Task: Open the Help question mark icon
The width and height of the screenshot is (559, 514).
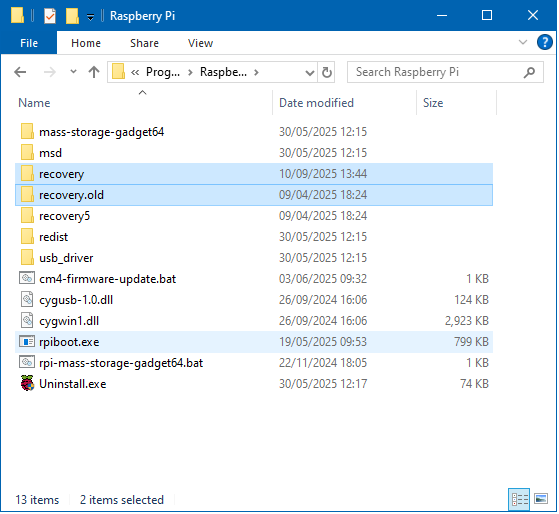Action: [544, 42]
